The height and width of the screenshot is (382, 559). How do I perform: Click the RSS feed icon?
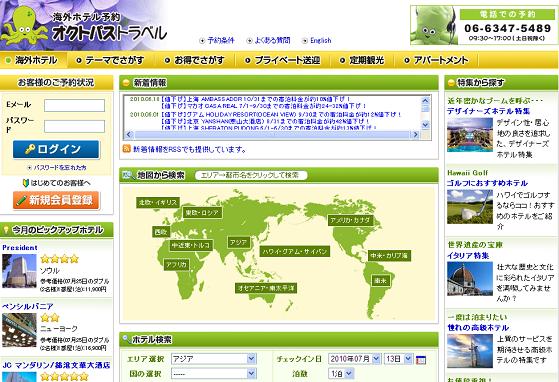[126, 149]
